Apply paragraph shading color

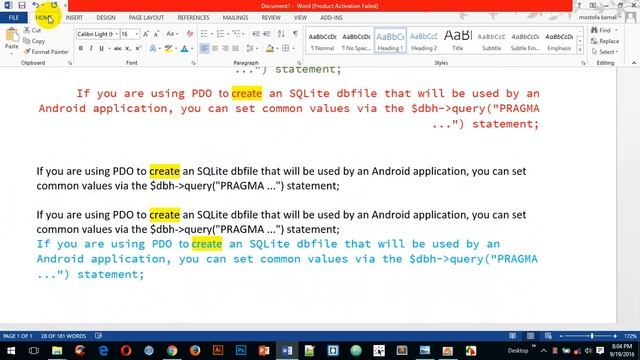coord(269,49)
